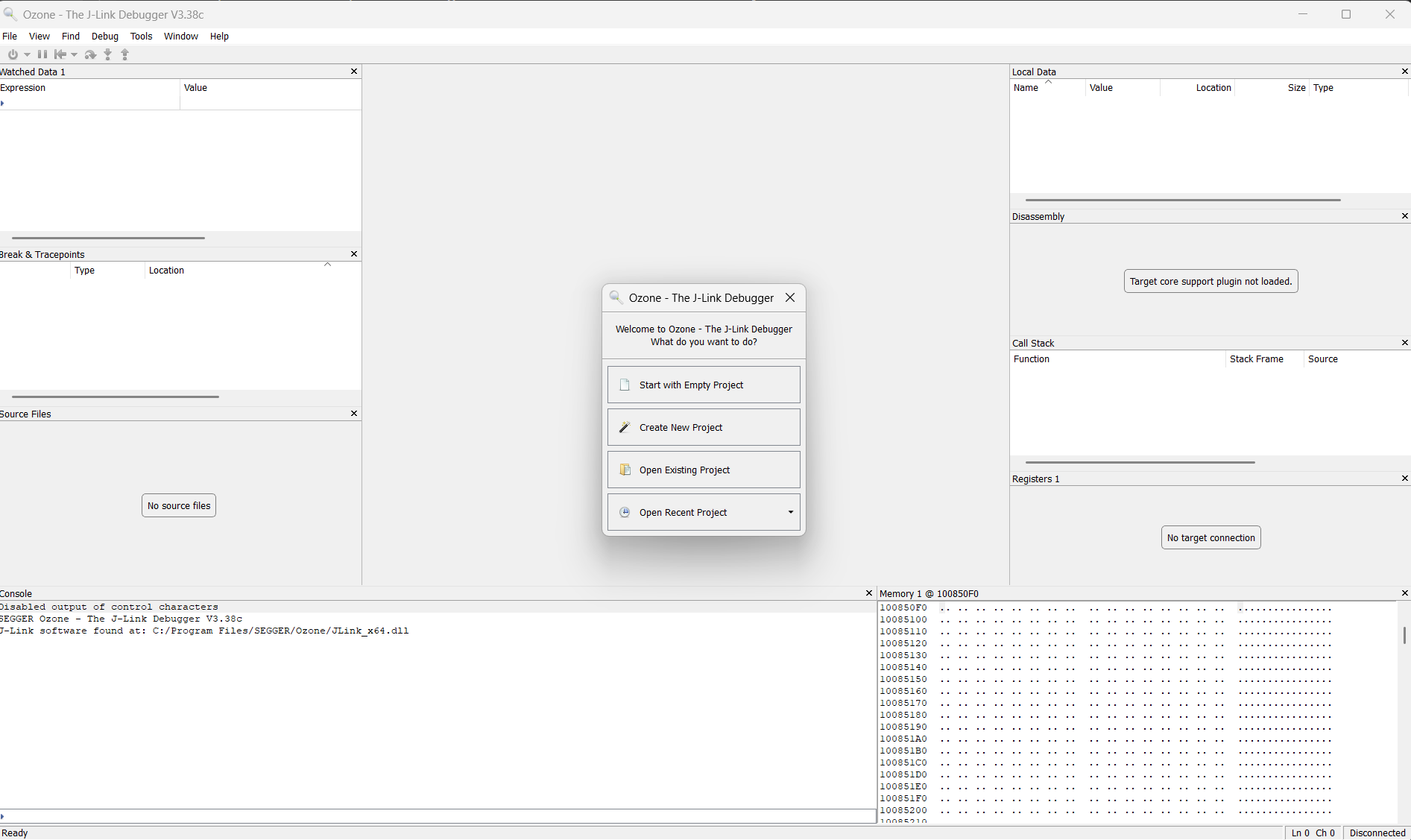Click the reset program toolbar icon
1411x840 pixels.
pyautogui.click(x=60, y=54)
